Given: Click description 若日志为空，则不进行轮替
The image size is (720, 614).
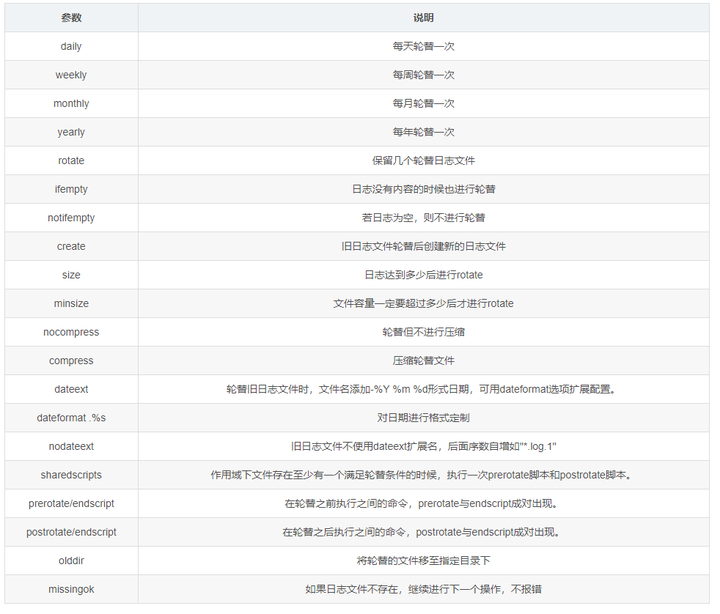Looking at the screenshot, I should click(423, 218).
